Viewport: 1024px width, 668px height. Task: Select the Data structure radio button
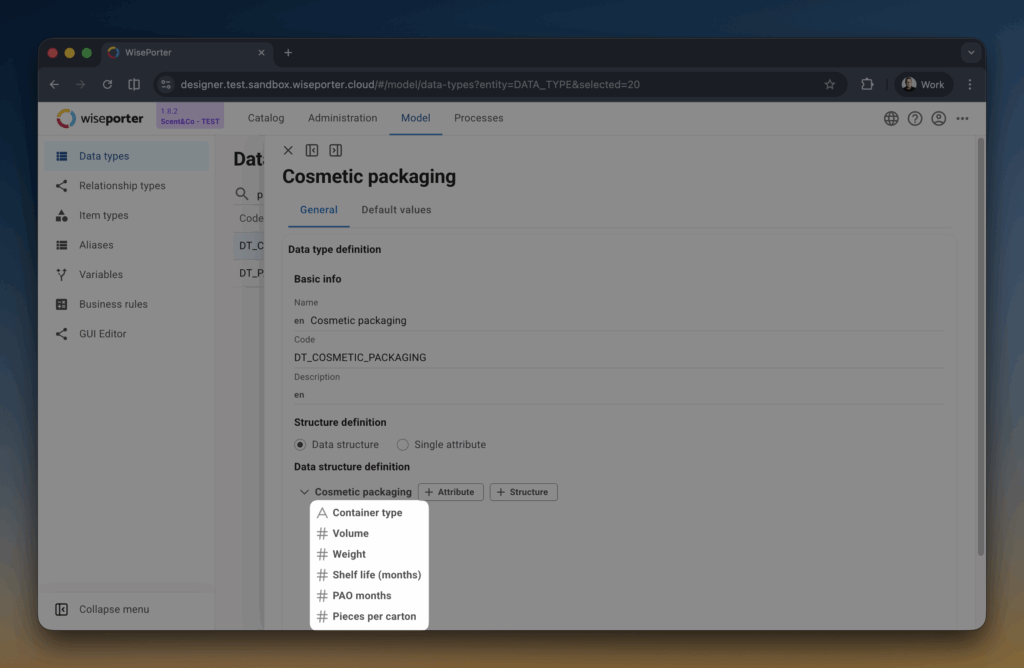[x=300, y=444]
